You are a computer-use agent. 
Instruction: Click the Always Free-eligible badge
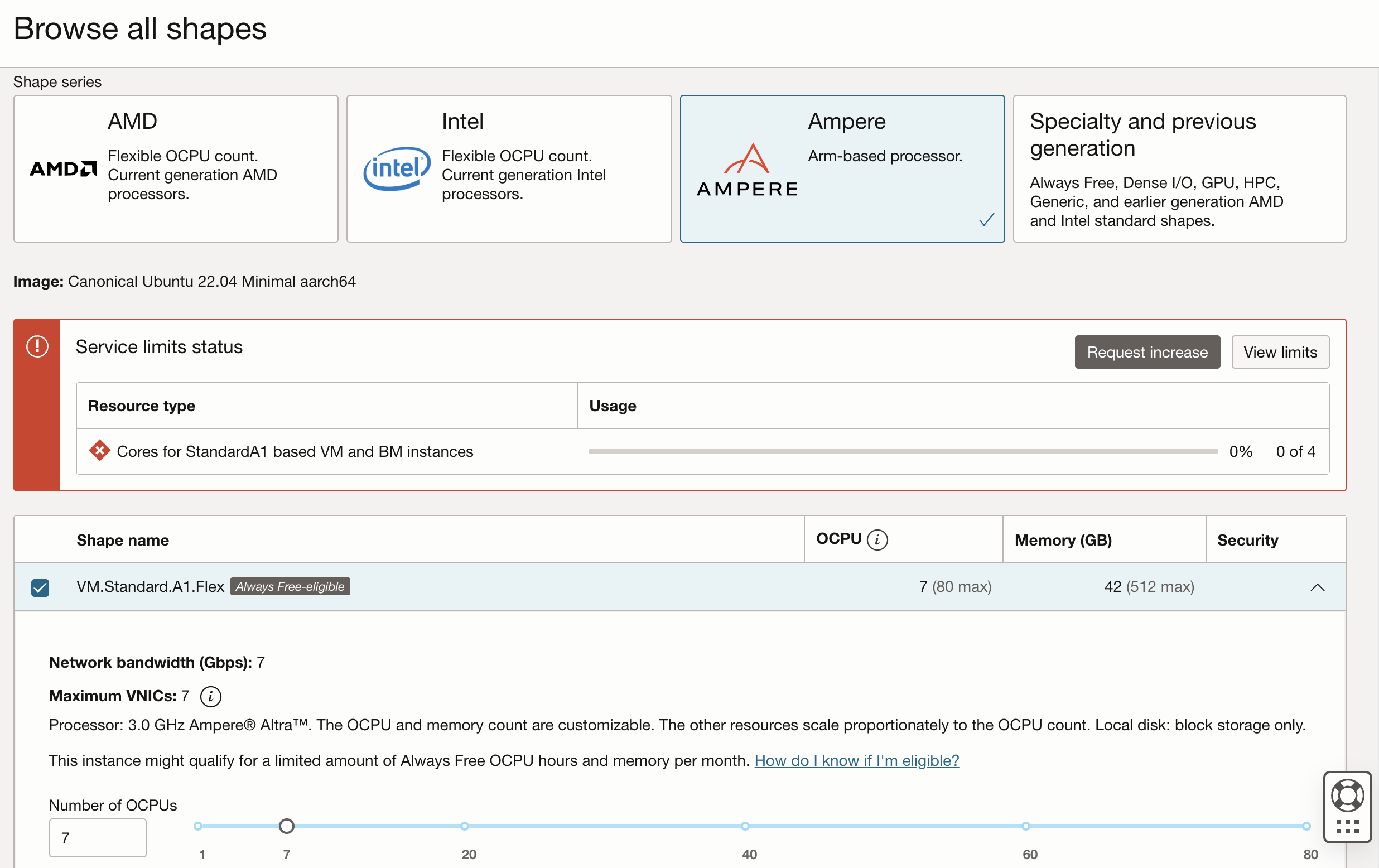point(290,586)
